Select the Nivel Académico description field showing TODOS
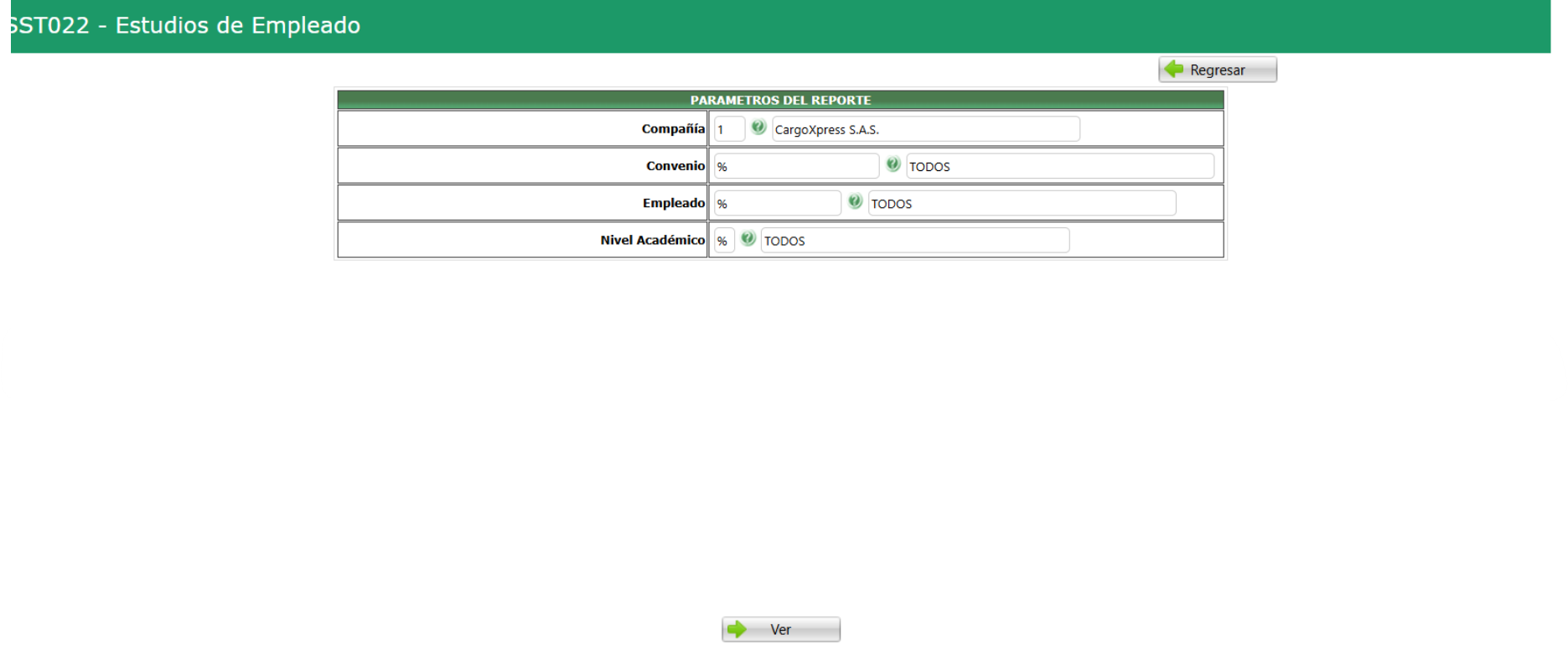 [x=915, y=240]
